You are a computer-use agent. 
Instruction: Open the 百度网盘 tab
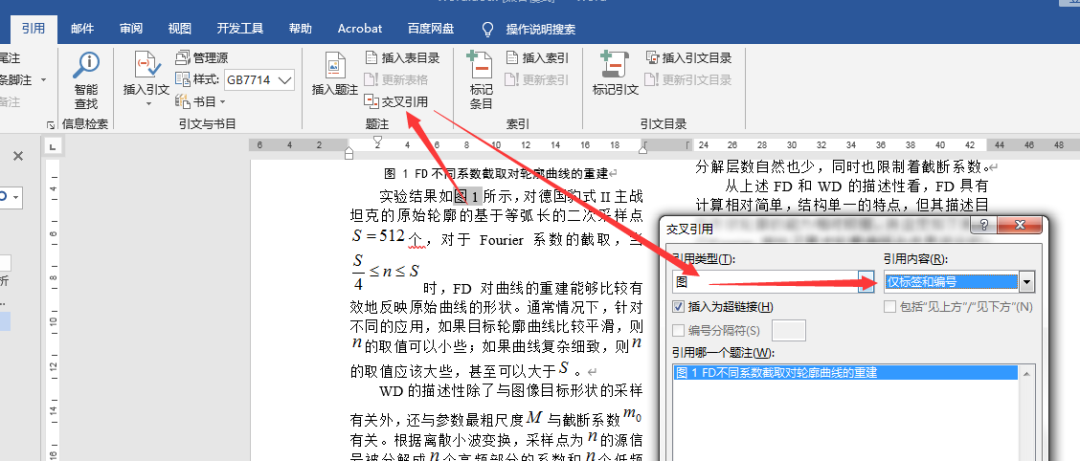[x=430, y=29]
